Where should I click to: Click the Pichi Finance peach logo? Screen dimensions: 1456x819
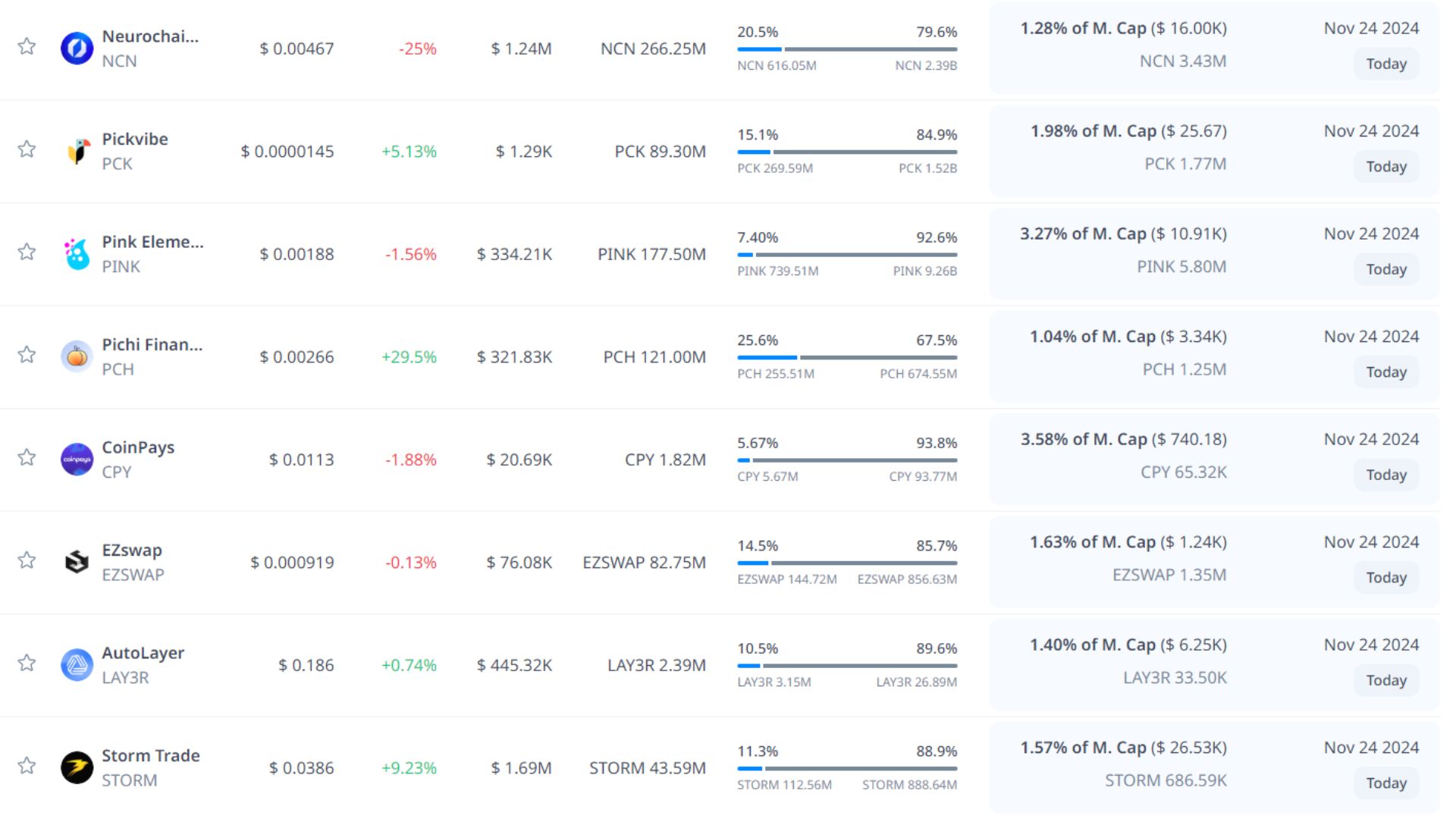point(77,356)
